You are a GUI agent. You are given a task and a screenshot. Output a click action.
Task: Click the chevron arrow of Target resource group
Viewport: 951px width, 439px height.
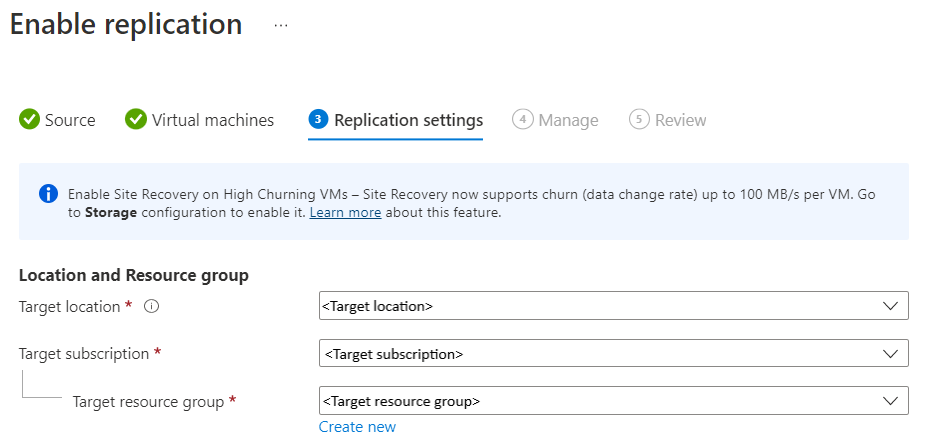(891, 401)
